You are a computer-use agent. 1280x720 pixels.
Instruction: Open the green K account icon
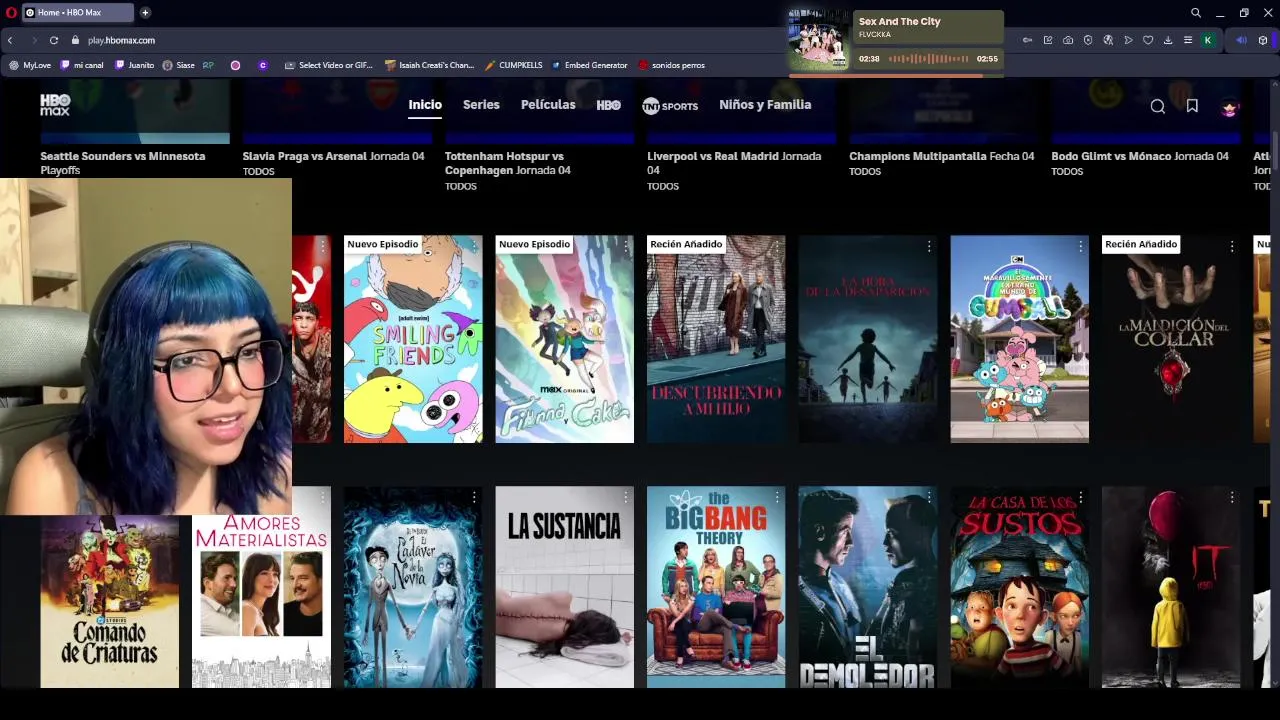[1208, 40]
